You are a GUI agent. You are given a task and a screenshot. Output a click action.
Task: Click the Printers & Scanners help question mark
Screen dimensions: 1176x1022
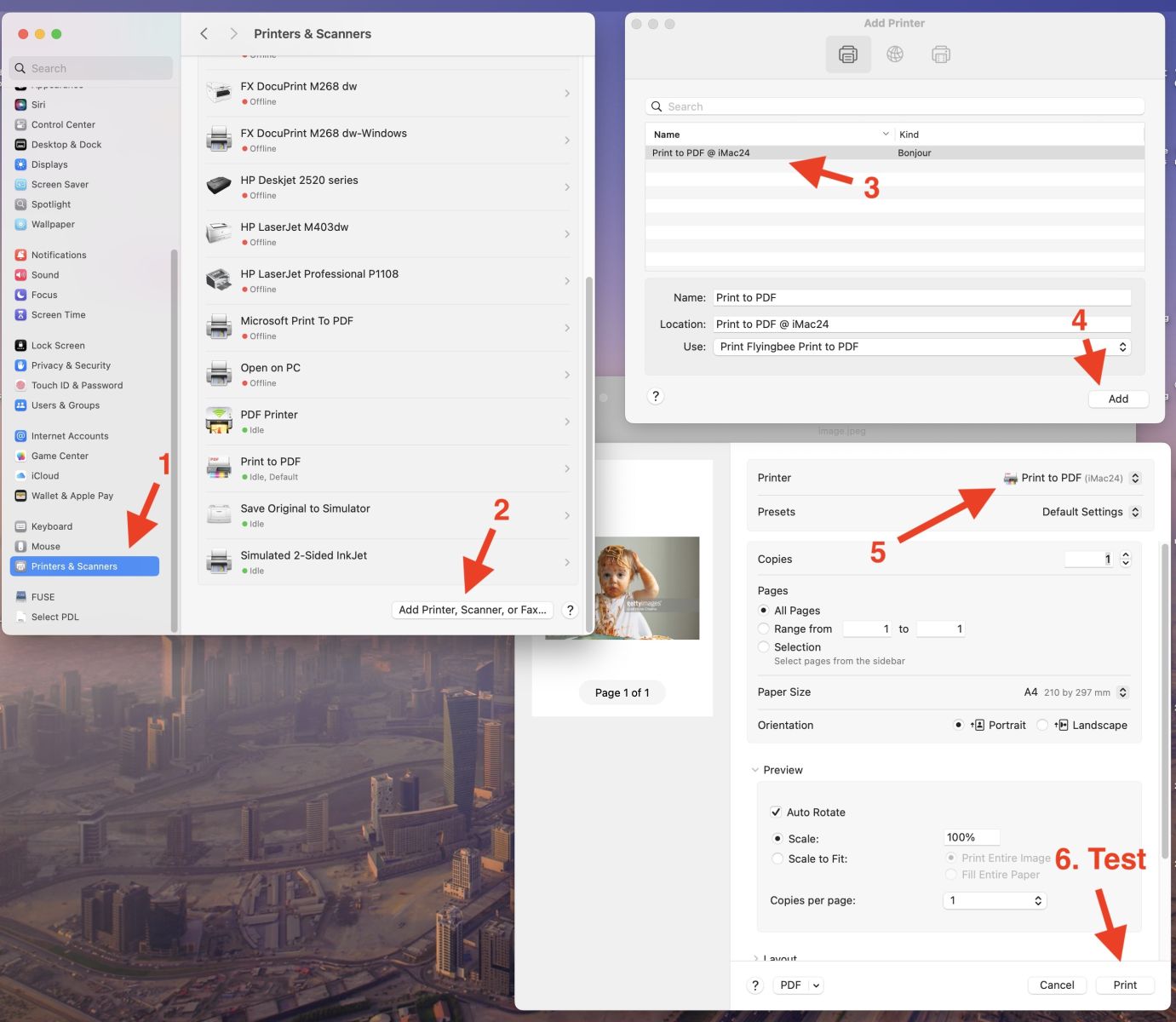click(571, 610)
